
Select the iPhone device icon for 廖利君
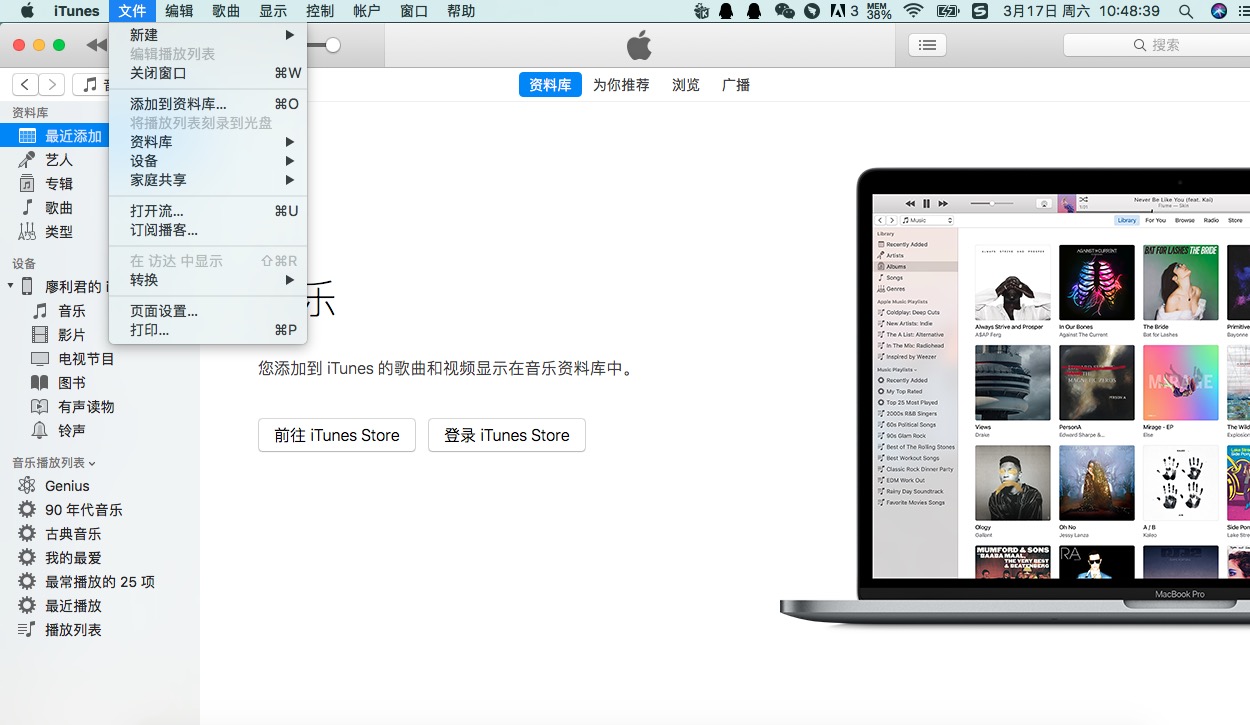(x=27, y=286)
